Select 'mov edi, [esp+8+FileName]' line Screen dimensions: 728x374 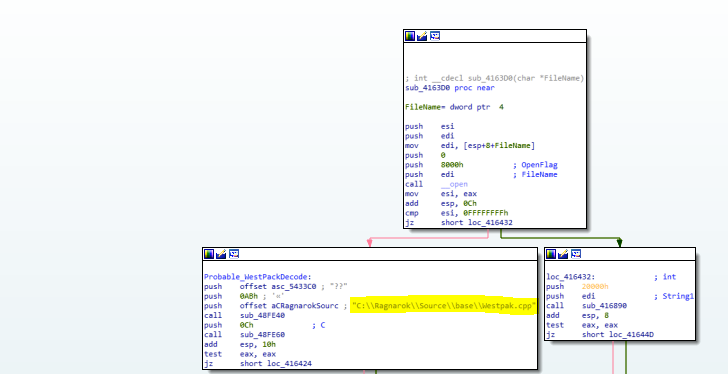click(x=470, y=146)
